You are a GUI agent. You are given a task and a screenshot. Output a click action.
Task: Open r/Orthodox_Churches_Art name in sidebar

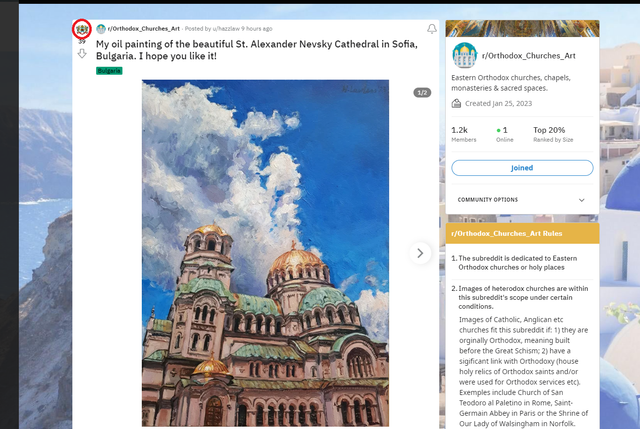pyautogui.click(x=529, y=56)
